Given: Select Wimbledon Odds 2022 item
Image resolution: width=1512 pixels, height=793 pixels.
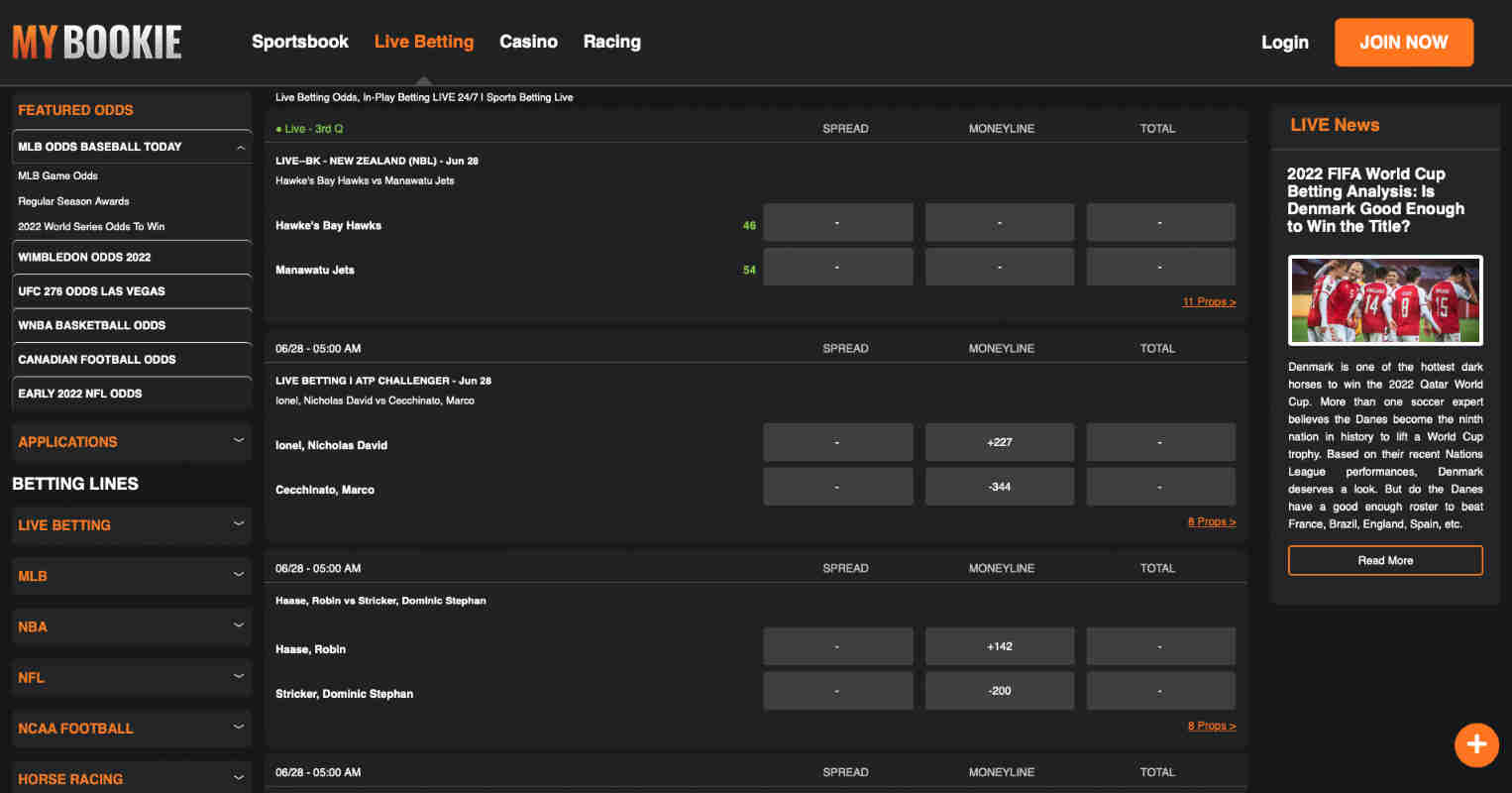Looking at the screenshot, I should pyautogui.click(x=132, y=257).
